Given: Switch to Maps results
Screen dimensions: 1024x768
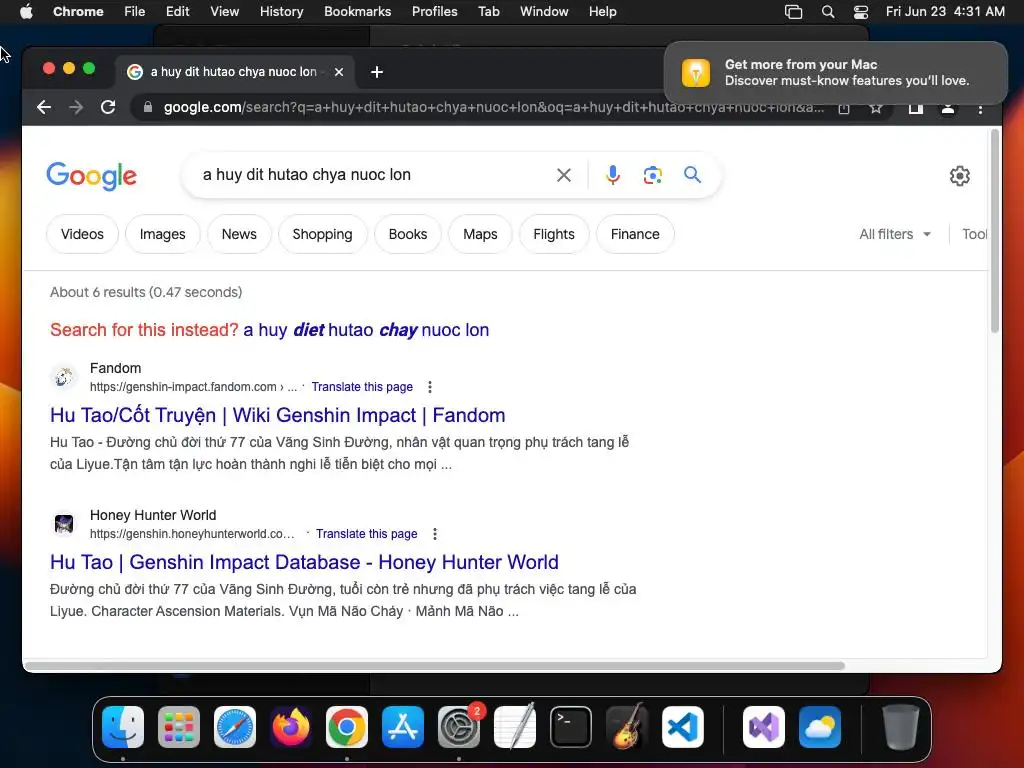Looking at the screenshot, I should click(x=480, y=234).
